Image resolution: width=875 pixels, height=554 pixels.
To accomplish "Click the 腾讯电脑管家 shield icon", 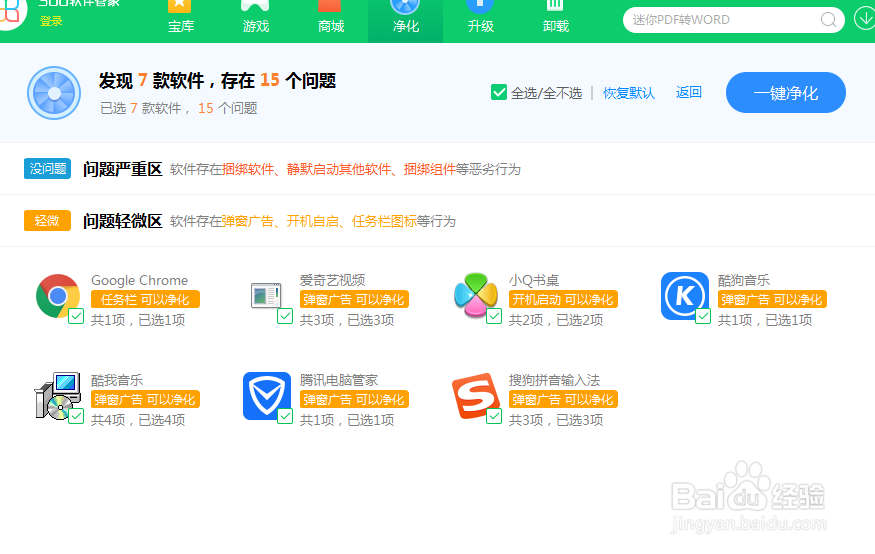I will (267, 396).
